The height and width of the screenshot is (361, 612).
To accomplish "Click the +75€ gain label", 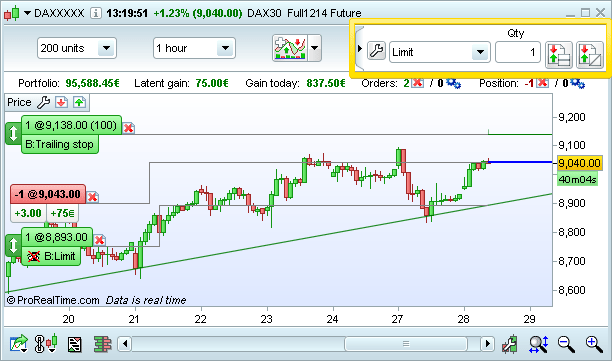I will pyautogui.click(x=62, y=213).
